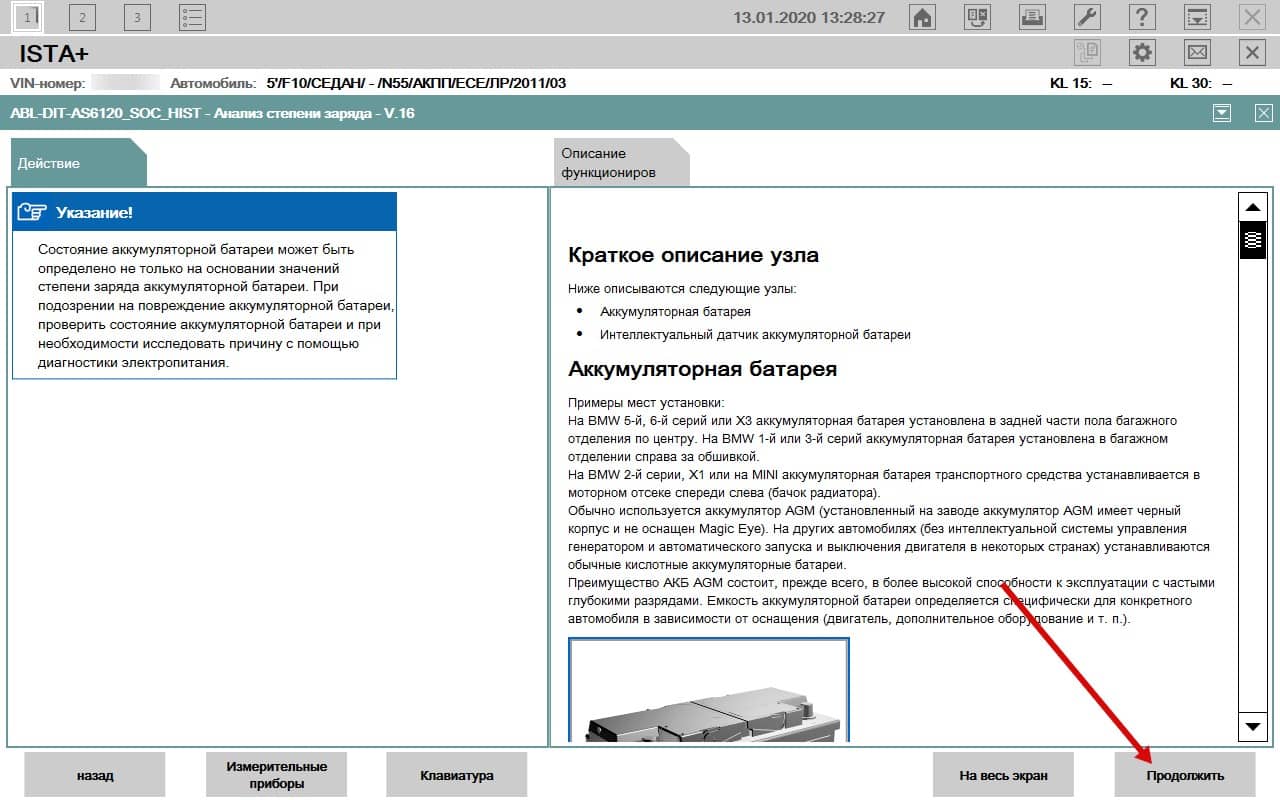Close the ISTA+ session with X
Viewport: 1280px width, 800px height.
[x=1252, y=52]
